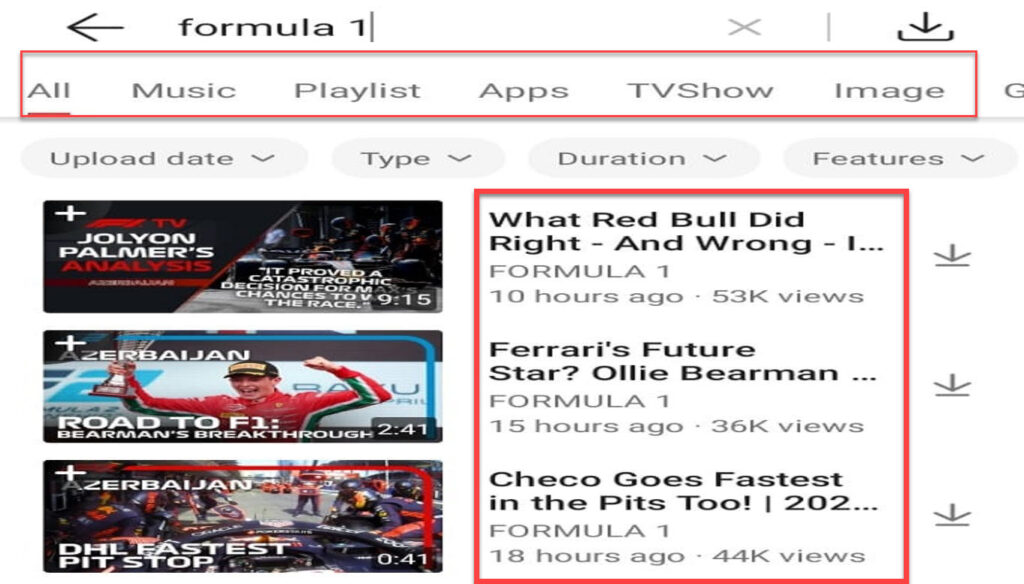Expand the Upload date filter
Viewport: 1024px width, 584px height.
click(164, 159)
